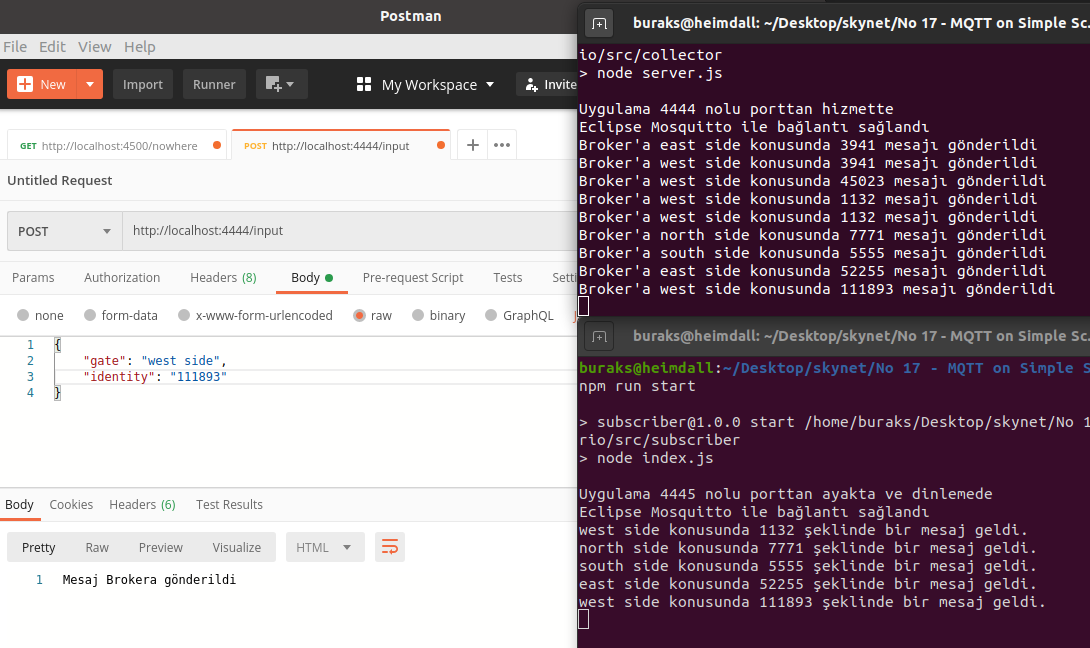
Task: Click 'node index.js' line in lower terminal
Action: [646, 458]
